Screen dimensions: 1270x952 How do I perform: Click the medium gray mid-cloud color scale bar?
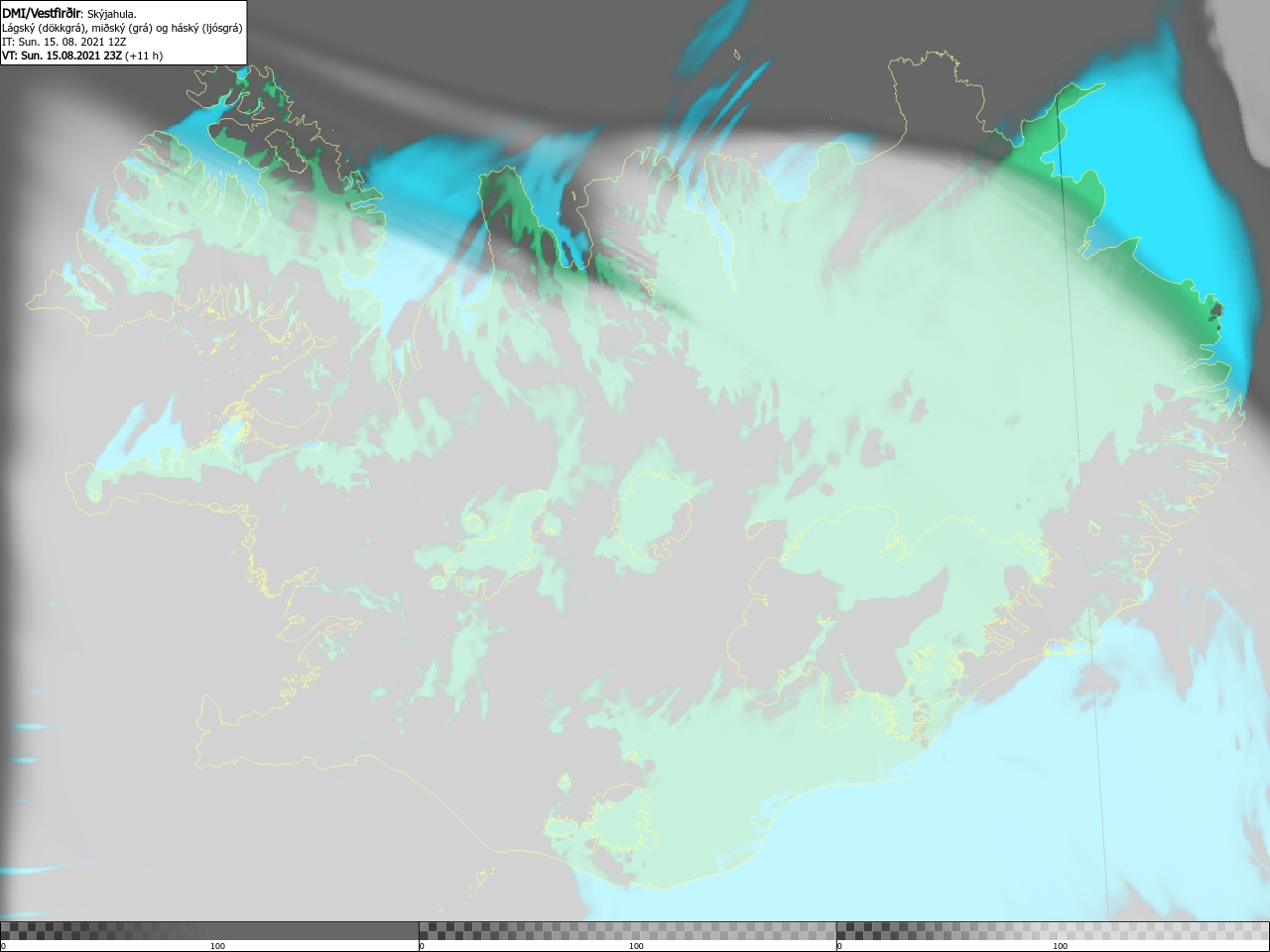click(x=627, y=930)
